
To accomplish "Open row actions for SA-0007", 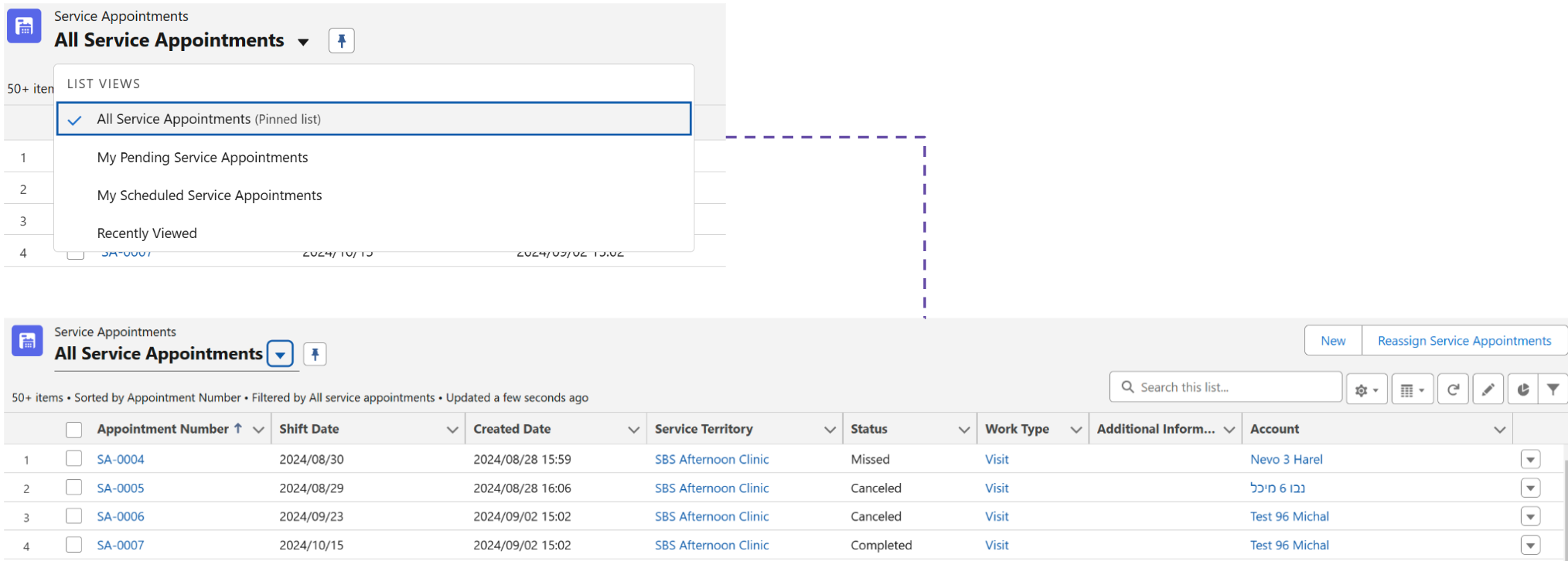I will pos(1530,545).
